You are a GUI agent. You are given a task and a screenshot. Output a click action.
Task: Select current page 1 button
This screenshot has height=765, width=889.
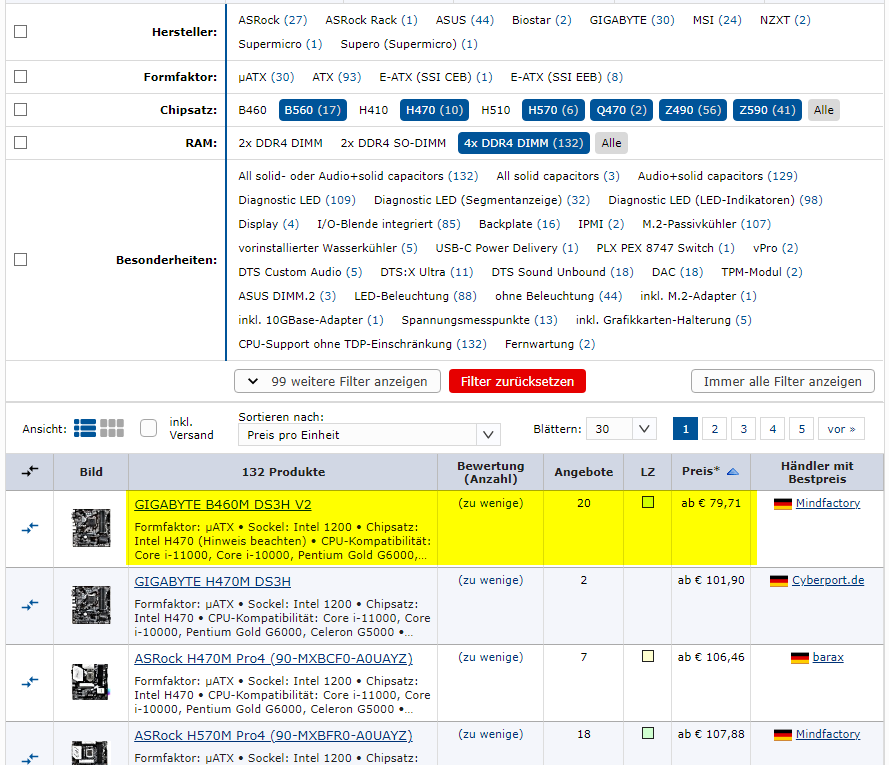[x=685, y=429]
